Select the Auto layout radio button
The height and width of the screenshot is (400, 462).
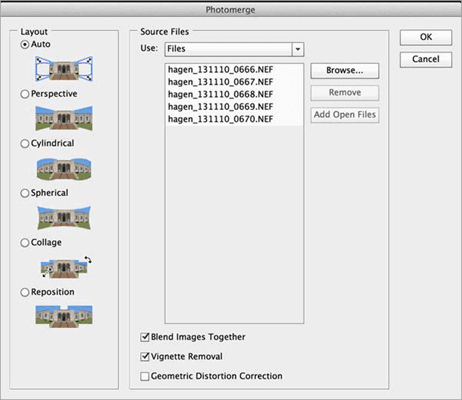25,44
